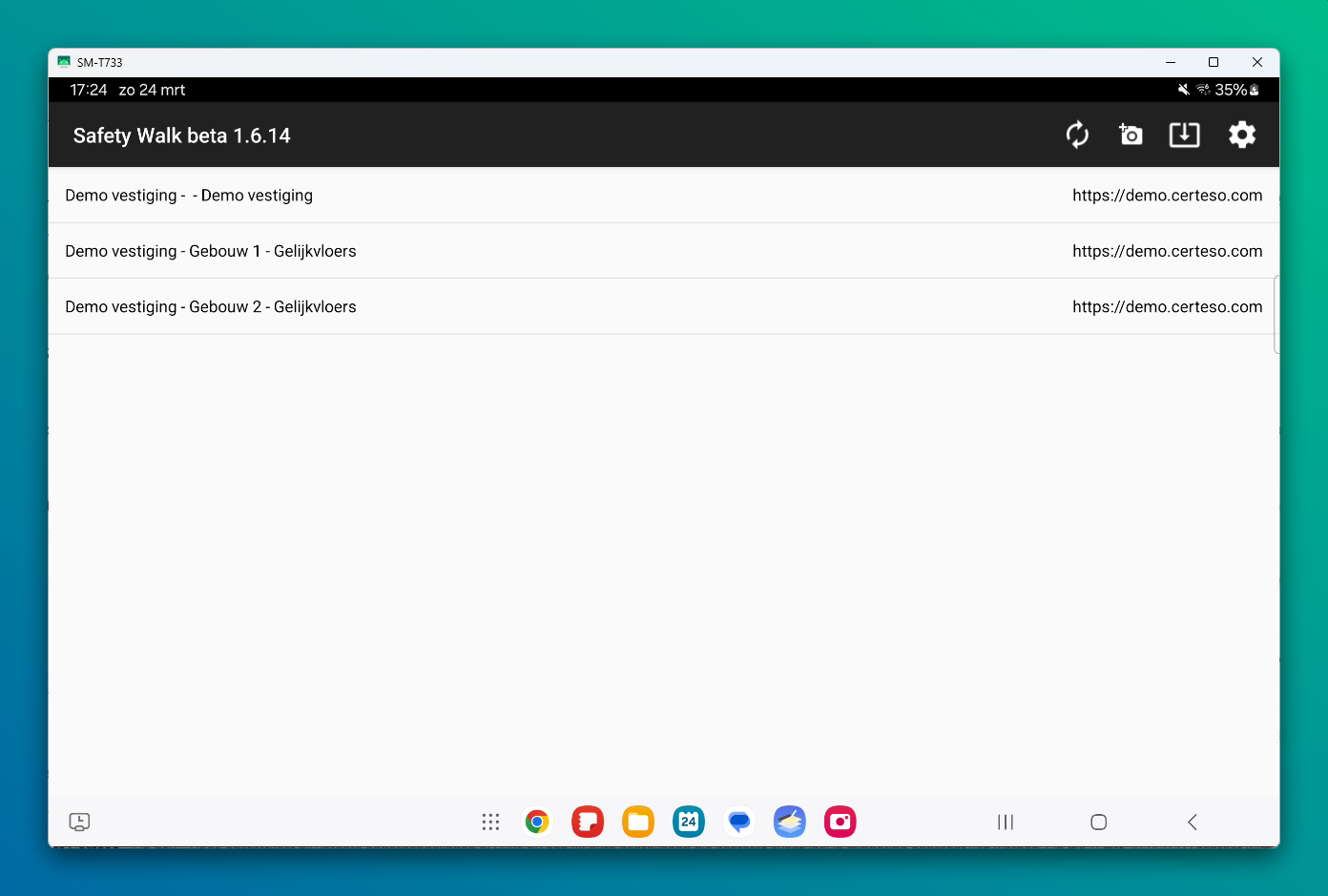Viewport: 1328px width, 896px height.
Task: Open the apps grid drawer
Action: coord(490,822)
